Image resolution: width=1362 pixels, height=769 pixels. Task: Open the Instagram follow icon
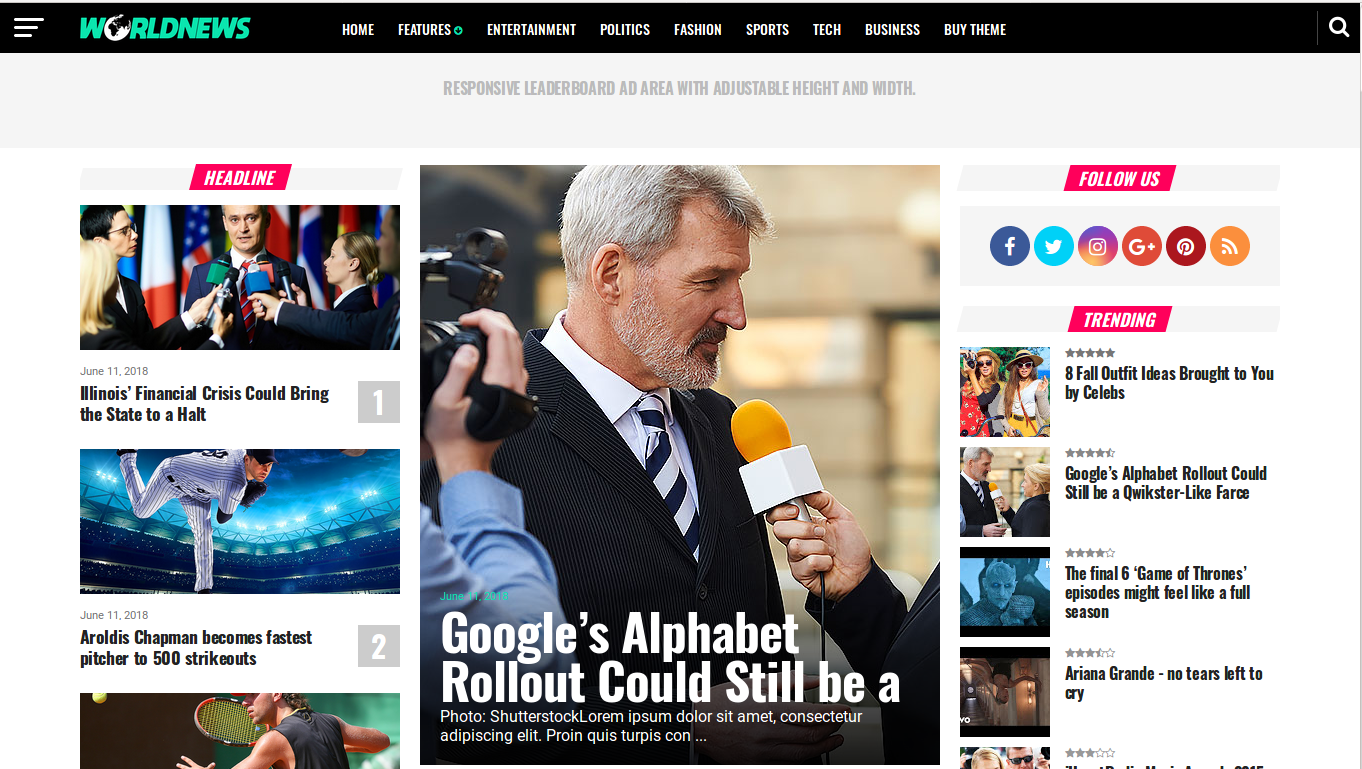click(x=1098, y=246)
